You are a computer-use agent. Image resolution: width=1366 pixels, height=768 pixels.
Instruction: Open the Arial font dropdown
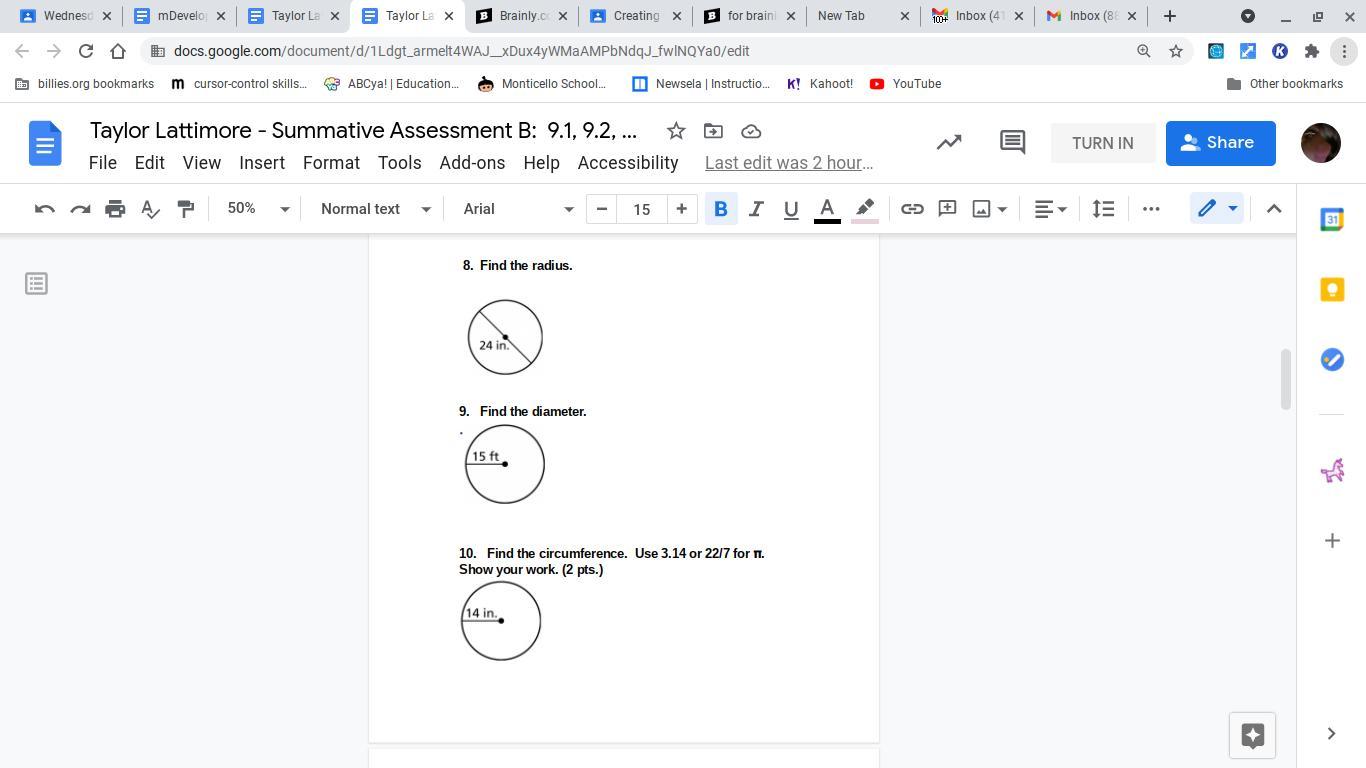tap(518, 209)
